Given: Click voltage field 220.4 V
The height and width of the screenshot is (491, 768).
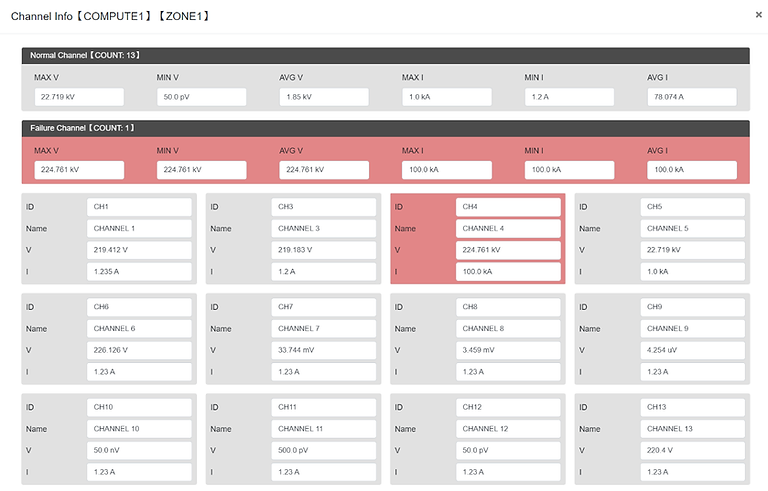Looking at the screenshot, I should pos(693,450).
